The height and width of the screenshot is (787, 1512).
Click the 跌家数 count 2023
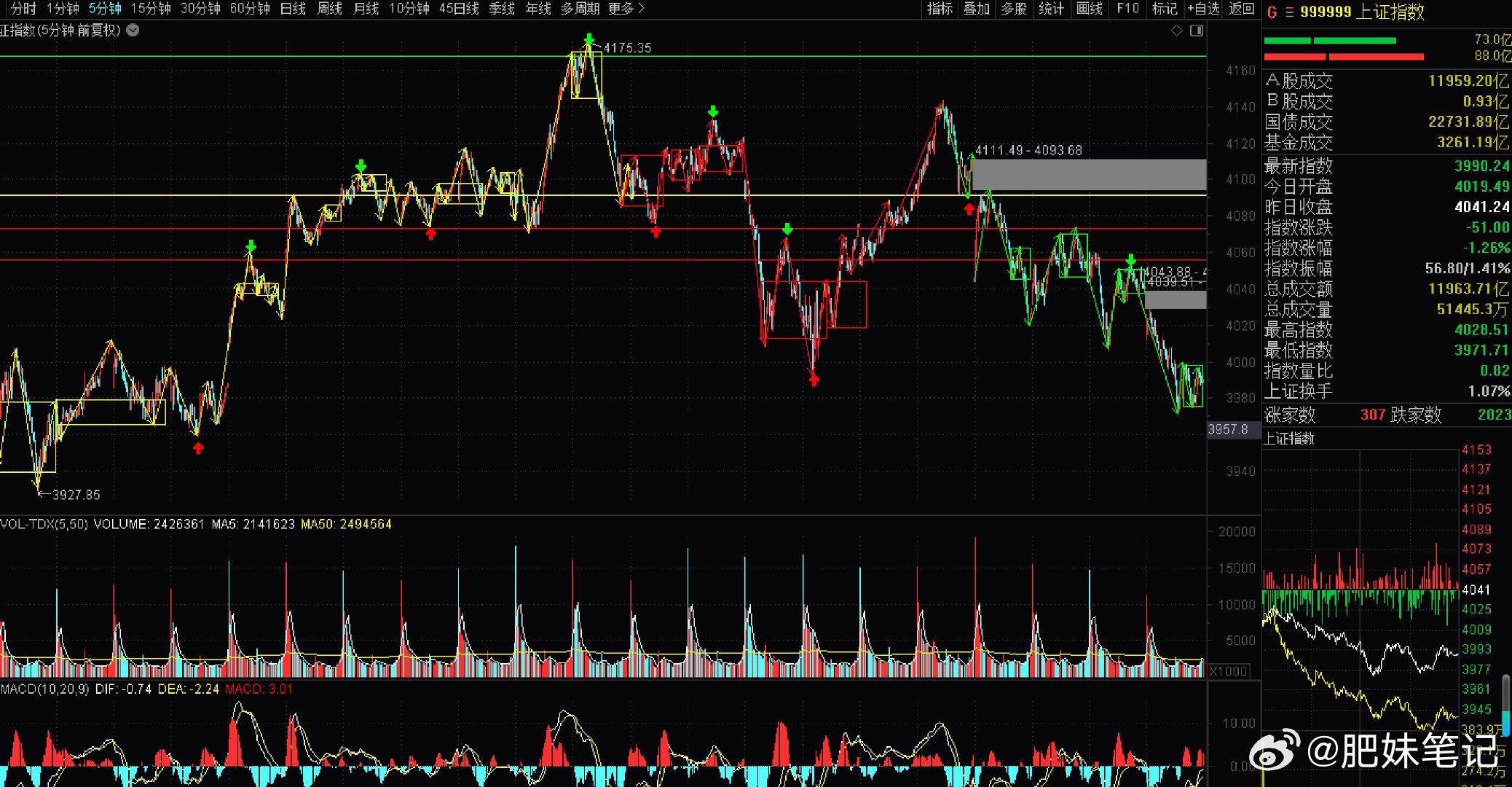click(1495, 415)
